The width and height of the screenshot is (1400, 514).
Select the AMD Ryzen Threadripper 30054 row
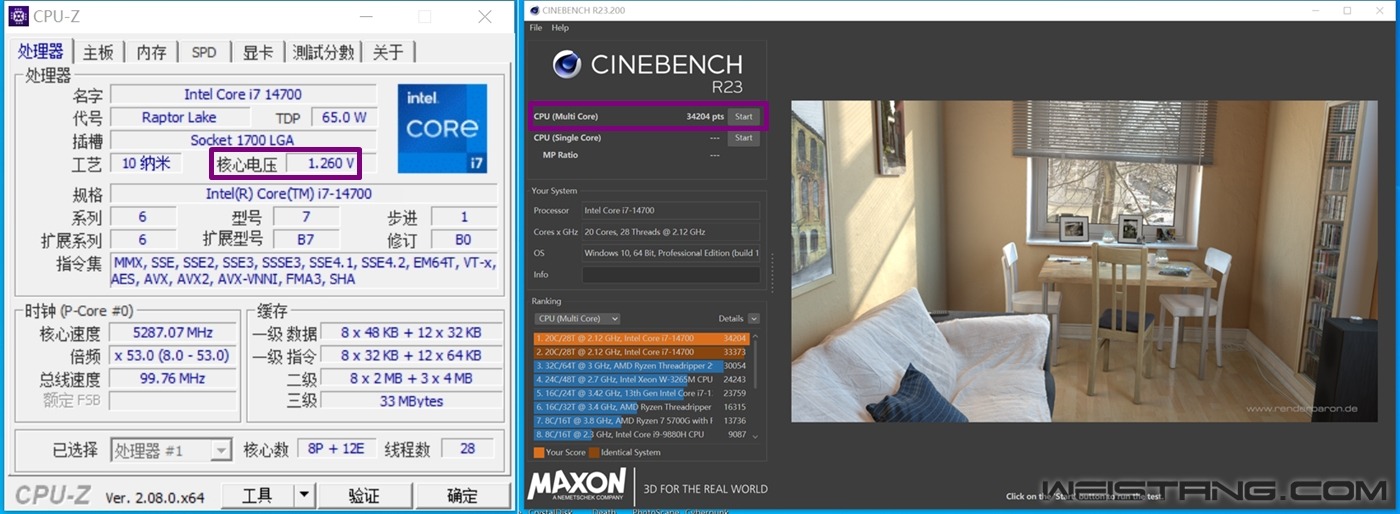[641, 366]
